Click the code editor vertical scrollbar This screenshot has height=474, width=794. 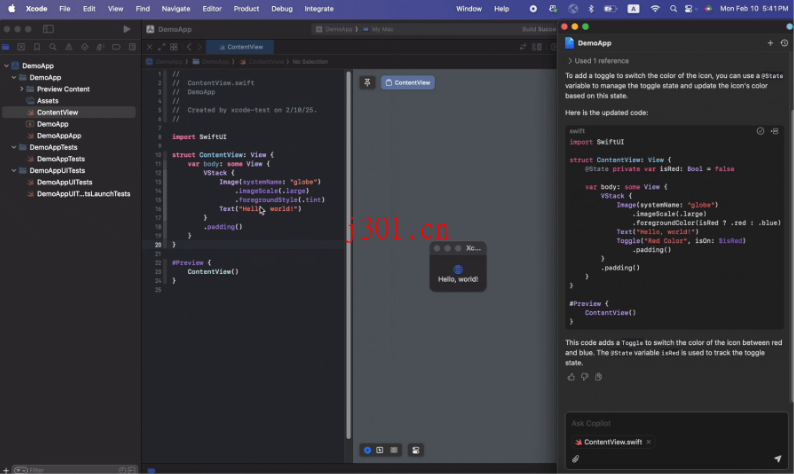pyautogui.click(x=348, y=256)
